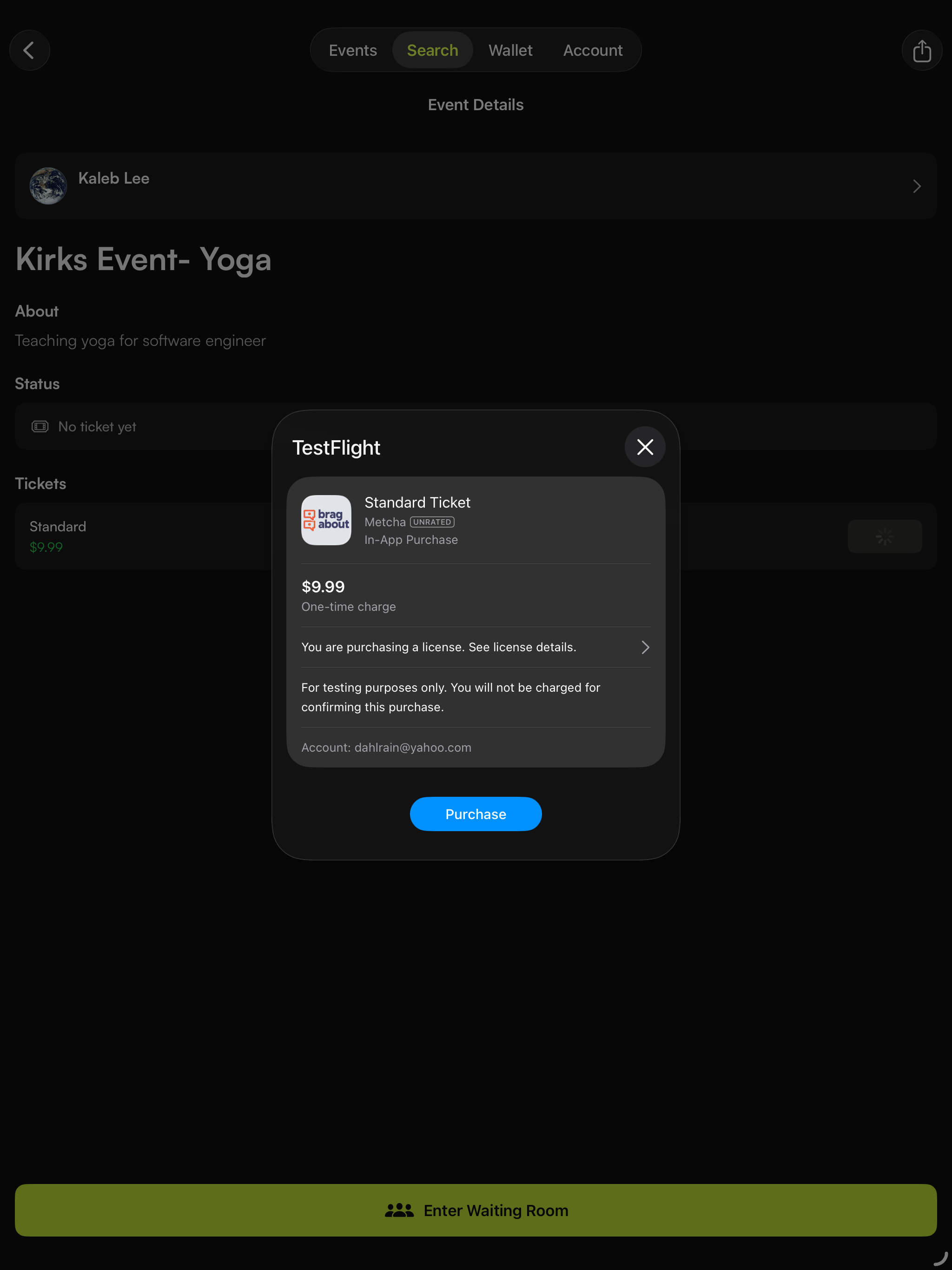Go to the Account tab

[593, 51]
